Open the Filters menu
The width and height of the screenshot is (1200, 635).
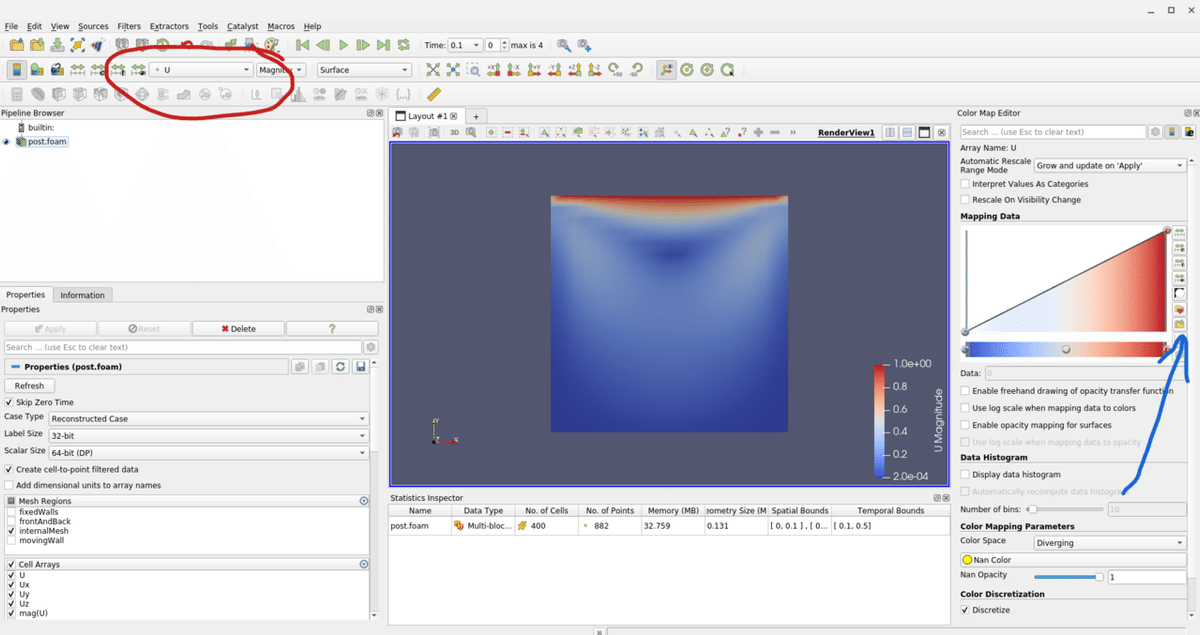129,26
